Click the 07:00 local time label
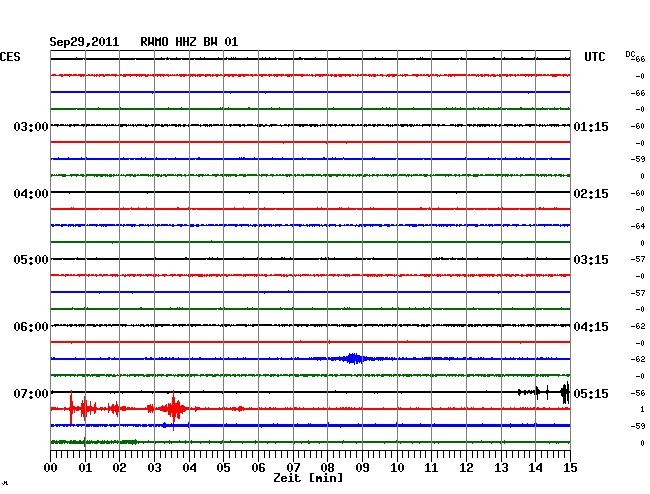The width and height of the screenshot is (650, 494). point(31,393)
